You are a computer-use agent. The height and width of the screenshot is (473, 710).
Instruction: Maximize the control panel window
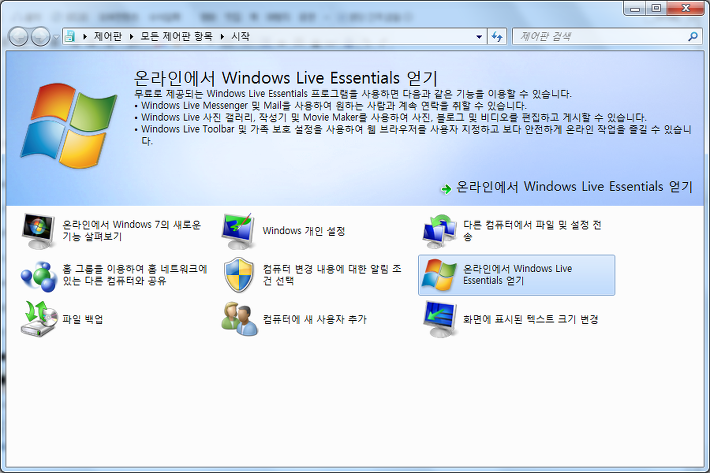pos(656,8)
